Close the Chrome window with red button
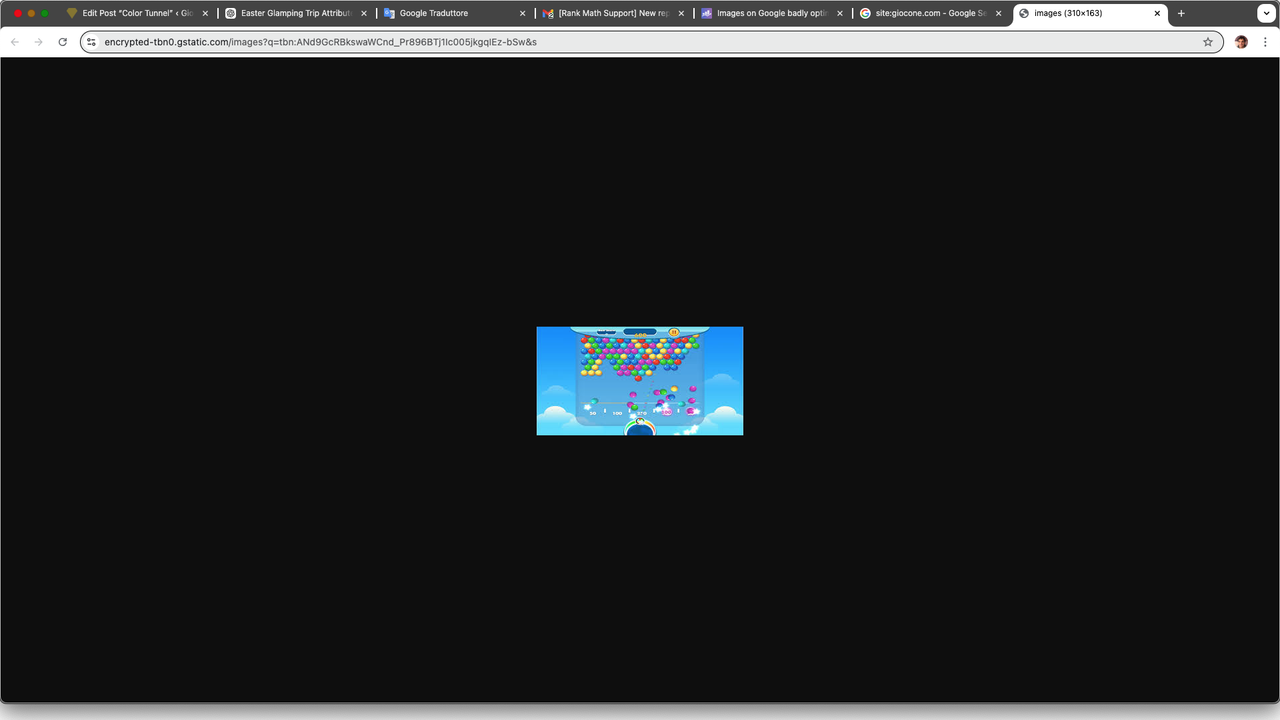Viewport: 1280px width, 720px height. click(x=17, y=13)
